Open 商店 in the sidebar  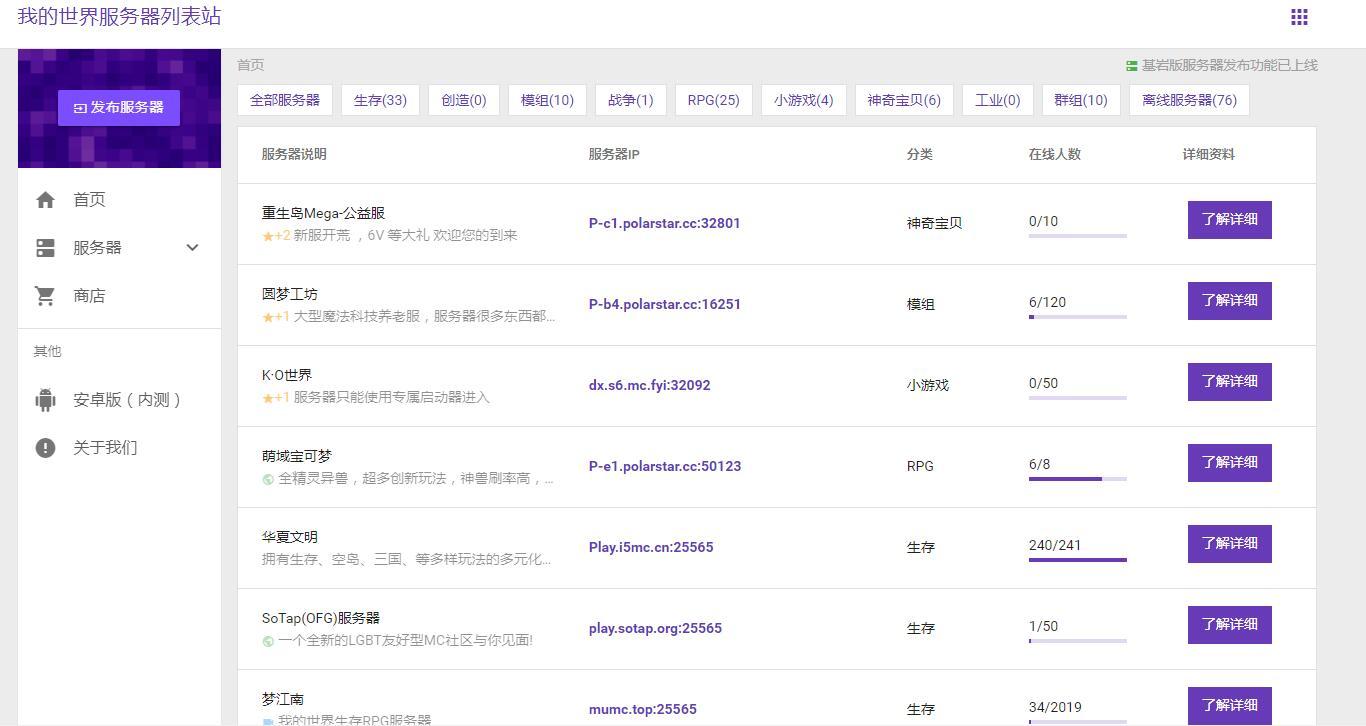(119, 296)
